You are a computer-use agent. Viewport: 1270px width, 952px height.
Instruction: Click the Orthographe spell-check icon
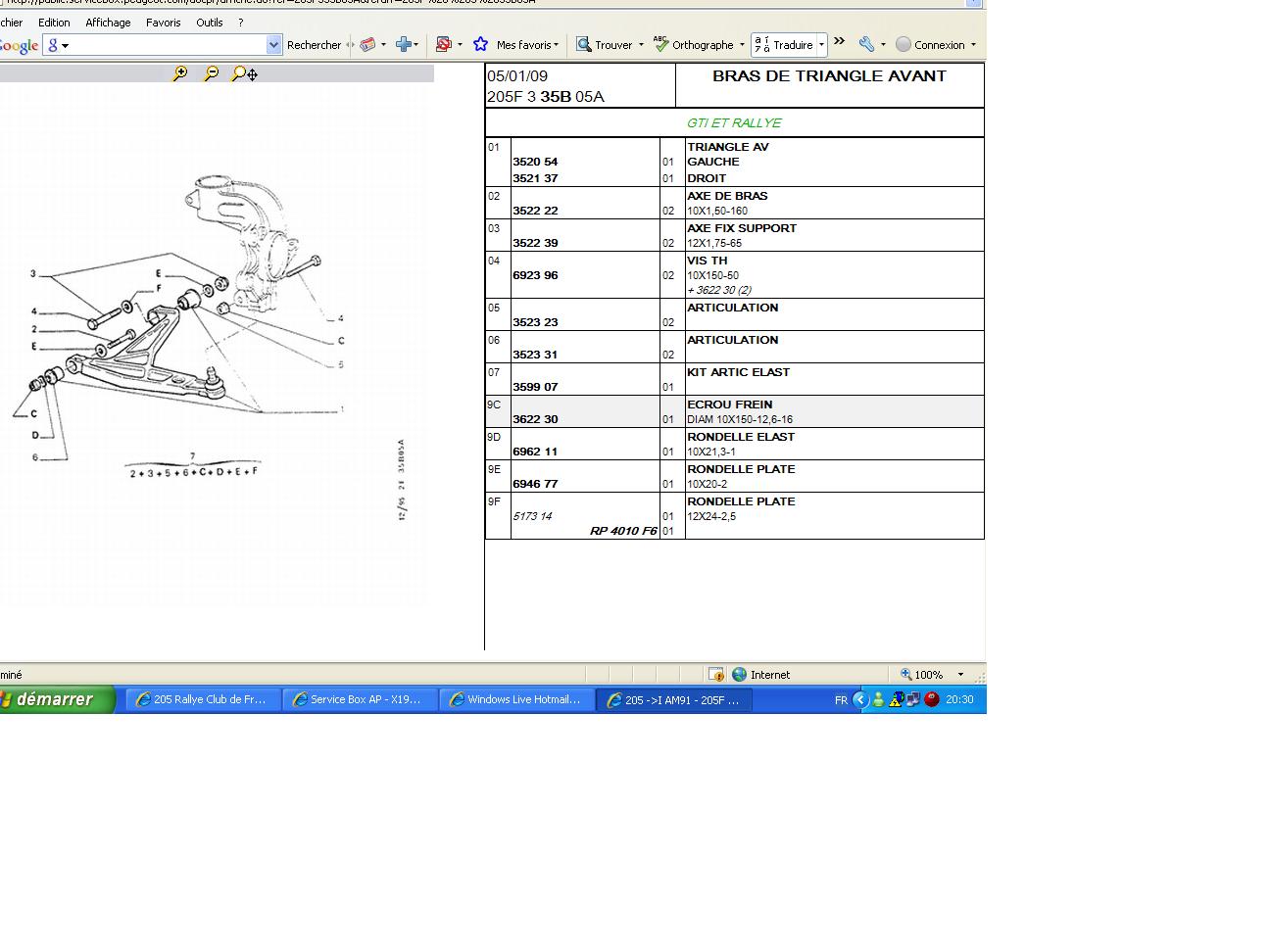[x=661, y=44]
